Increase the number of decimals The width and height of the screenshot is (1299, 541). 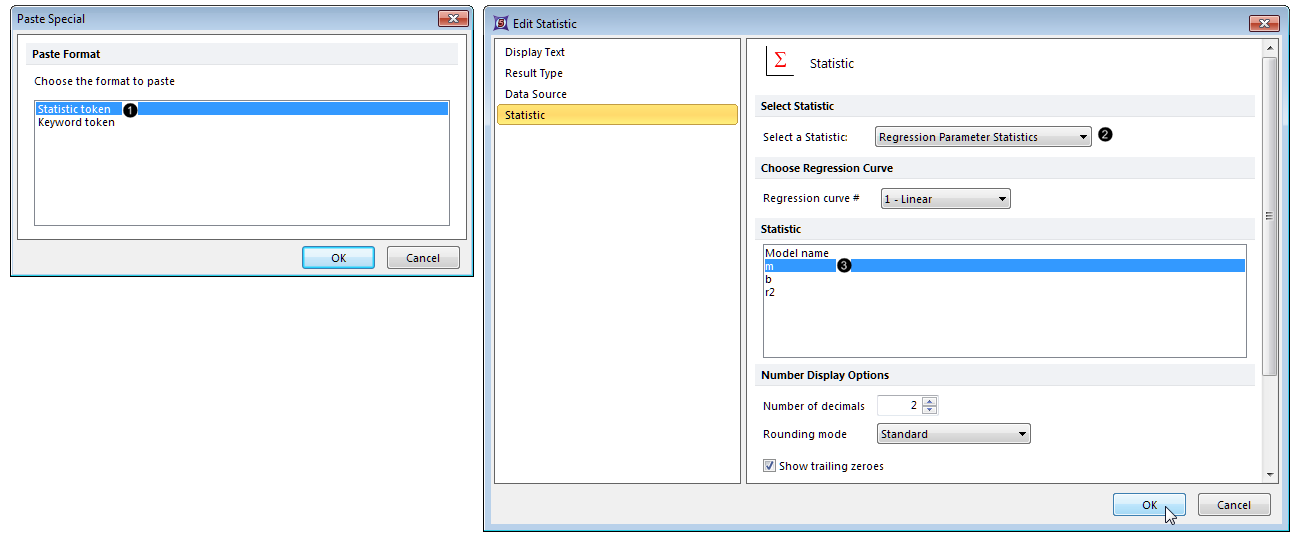(930, 401)
